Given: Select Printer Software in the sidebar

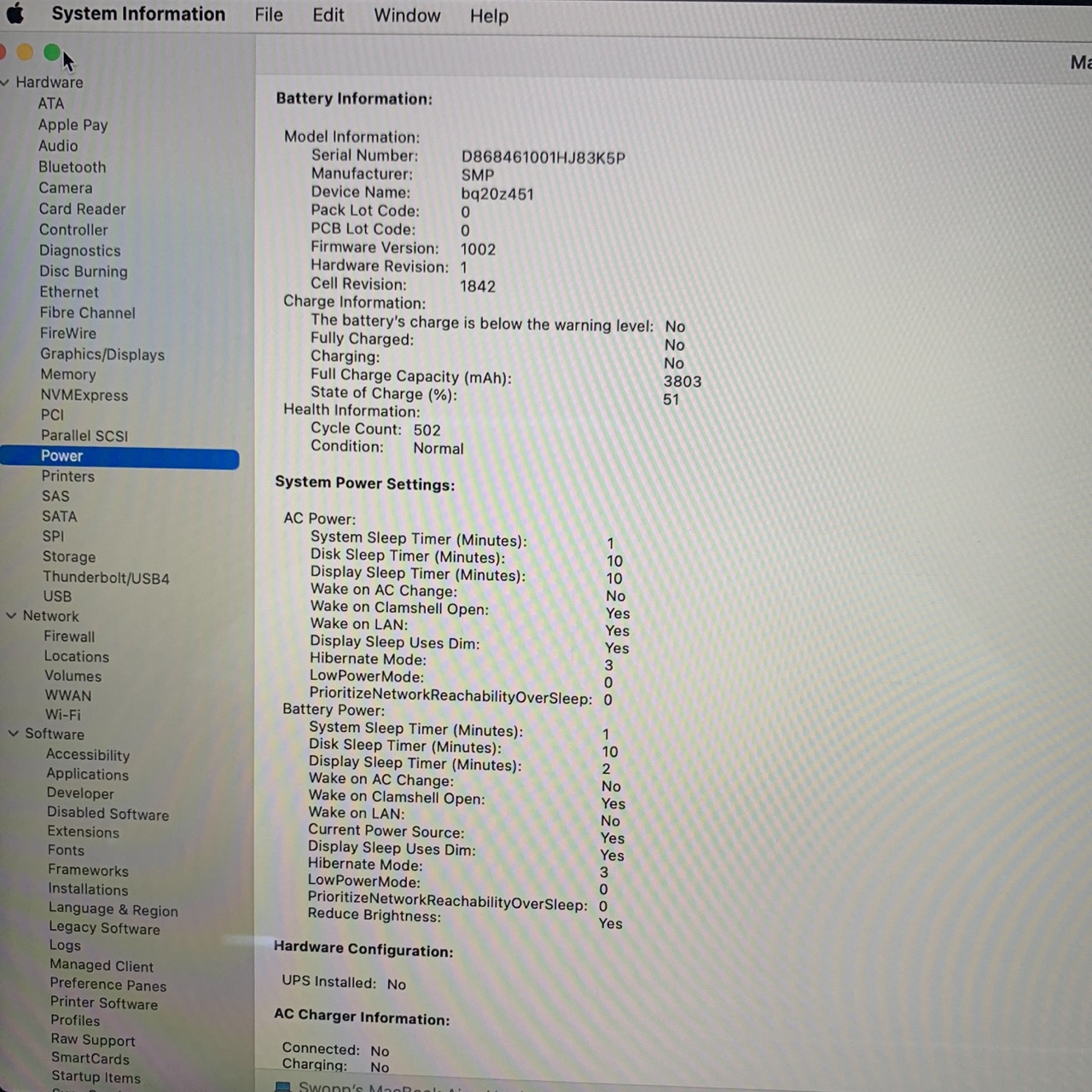Looking at the screenshot, I should [x=104, y=1003].
